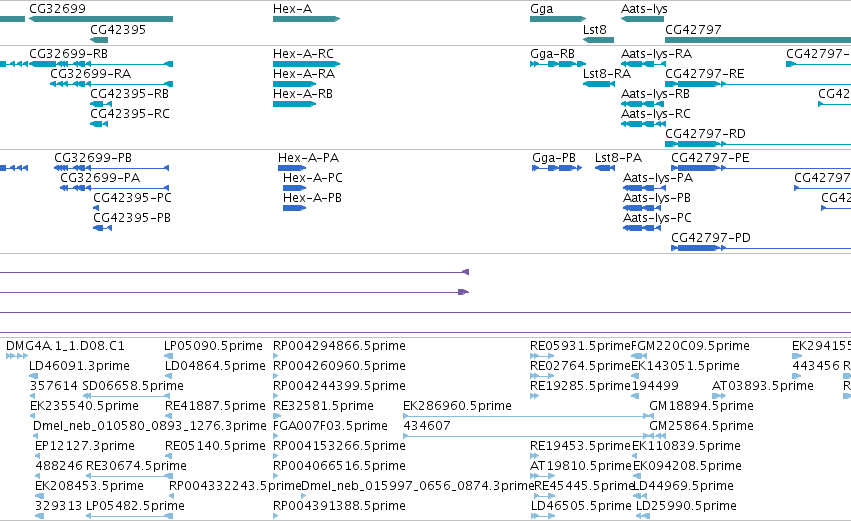The image size is (851, 521).
Task: Select CG42395-RB transcript
Action: click(x=129, y=94)
